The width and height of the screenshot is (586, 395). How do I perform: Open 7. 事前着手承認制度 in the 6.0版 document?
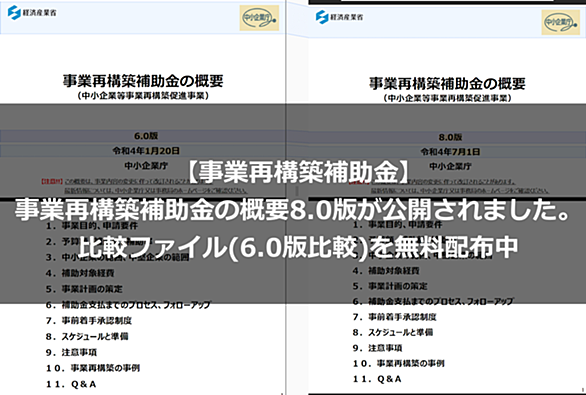(x=89, y=321)
